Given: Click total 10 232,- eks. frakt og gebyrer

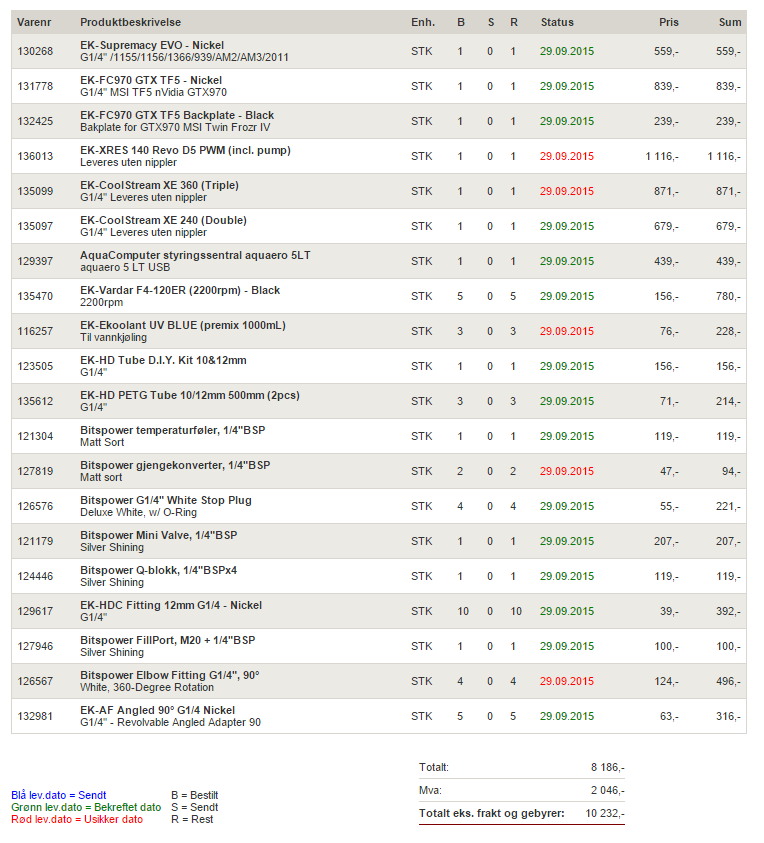Looking at the screenshot, I should coord(605,813).
